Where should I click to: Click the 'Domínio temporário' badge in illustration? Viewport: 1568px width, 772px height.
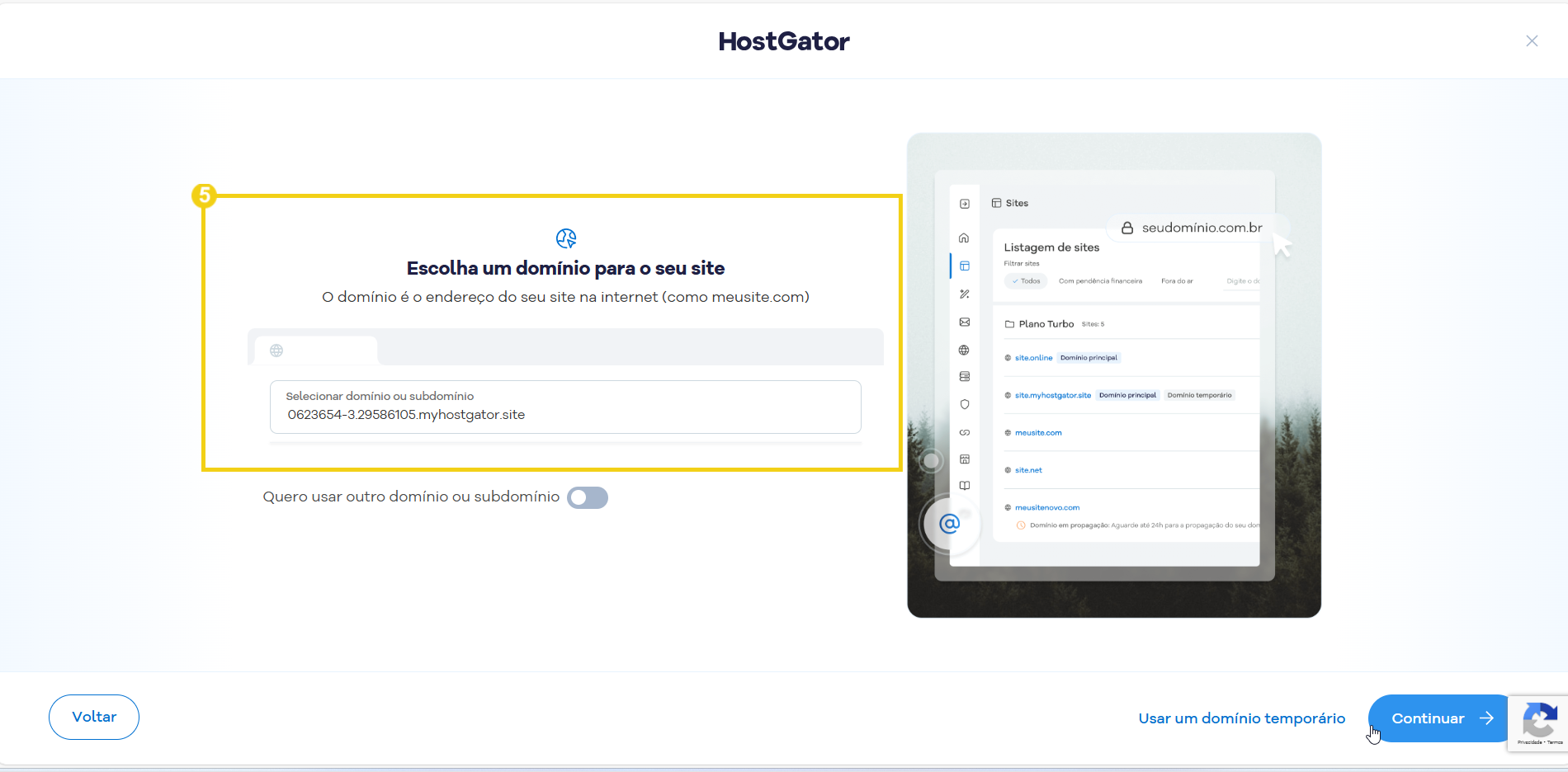coord(1199,395)
